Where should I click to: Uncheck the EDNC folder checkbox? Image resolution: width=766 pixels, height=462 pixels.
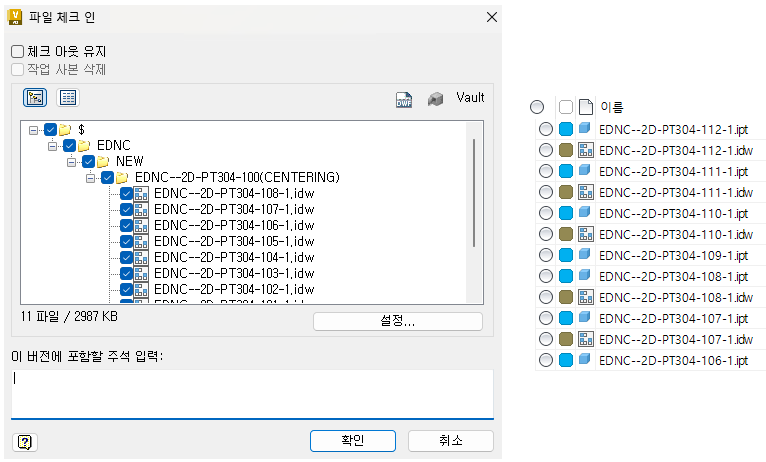click(x=70, y=145)
